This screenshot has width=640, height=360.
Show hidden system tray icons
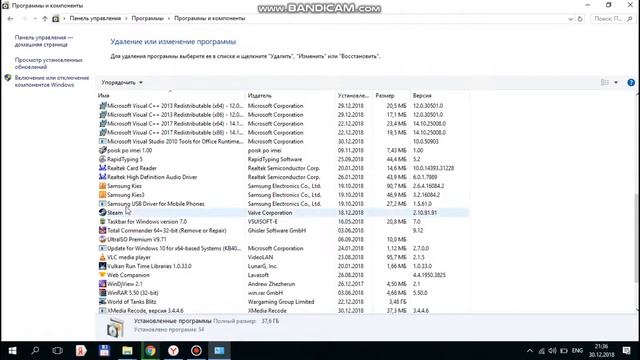529,351
